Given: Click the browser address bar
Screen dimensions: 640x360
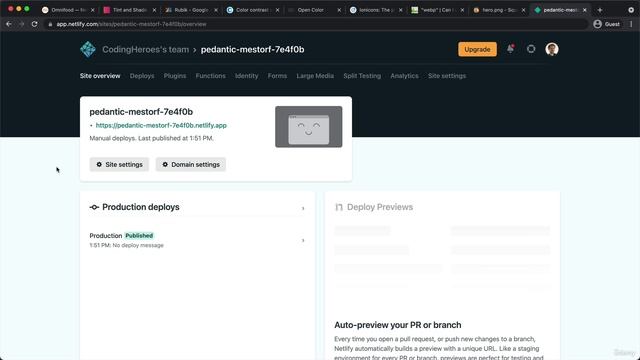Looking at the screenshot, I should 316,24.
